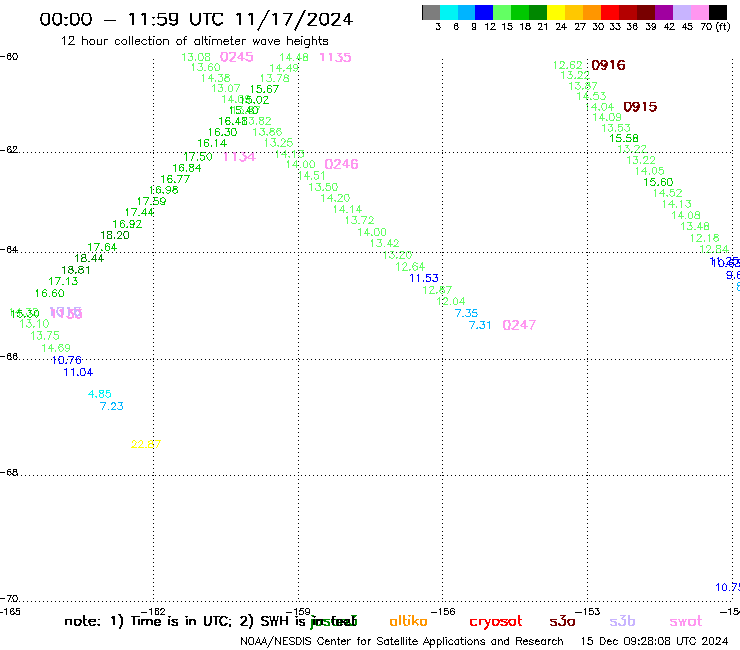Select the cyan legend color swatch
The height and width of the screenshot is (650, 740).
click(449, 12)
